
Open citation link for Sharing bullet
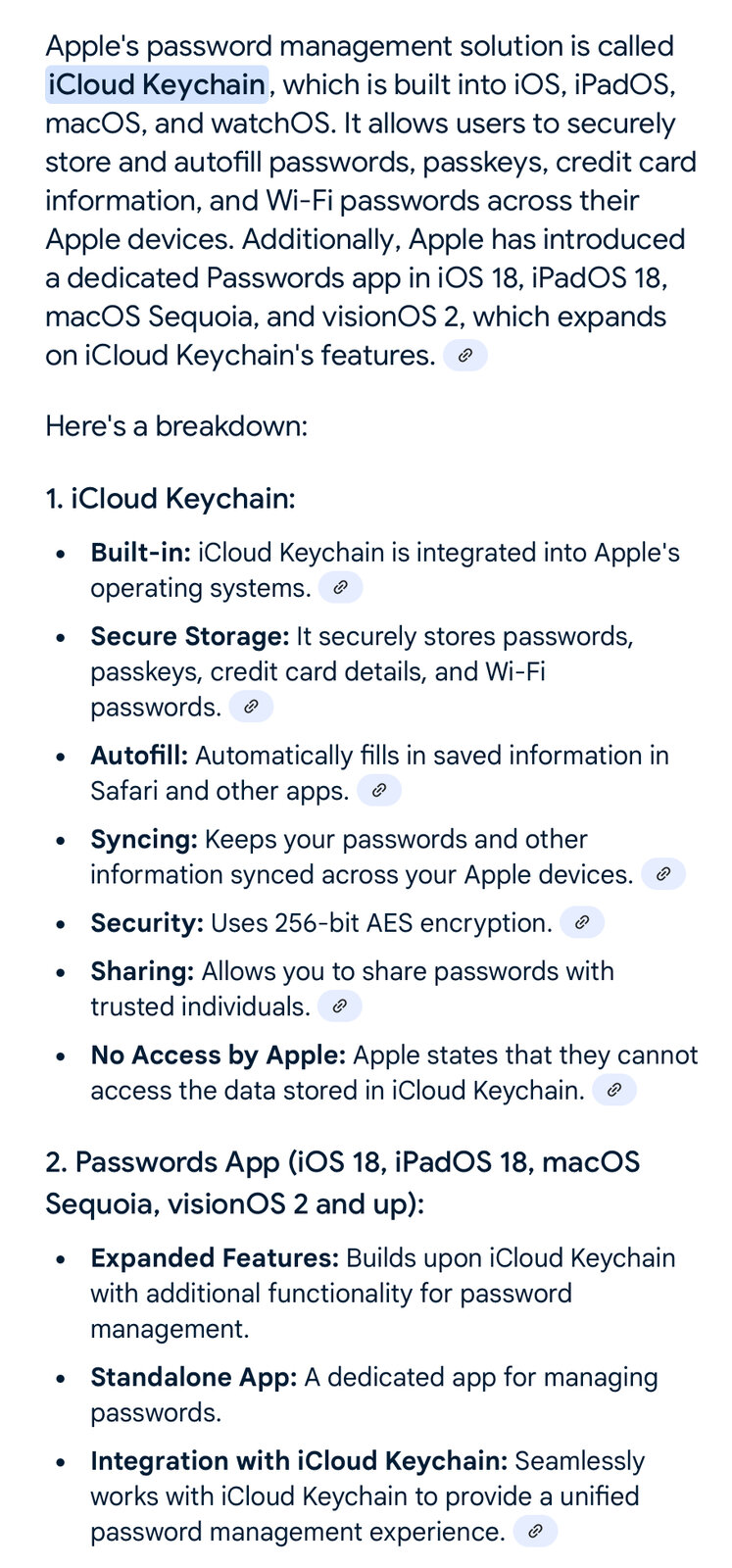(x=340, y=1006)
